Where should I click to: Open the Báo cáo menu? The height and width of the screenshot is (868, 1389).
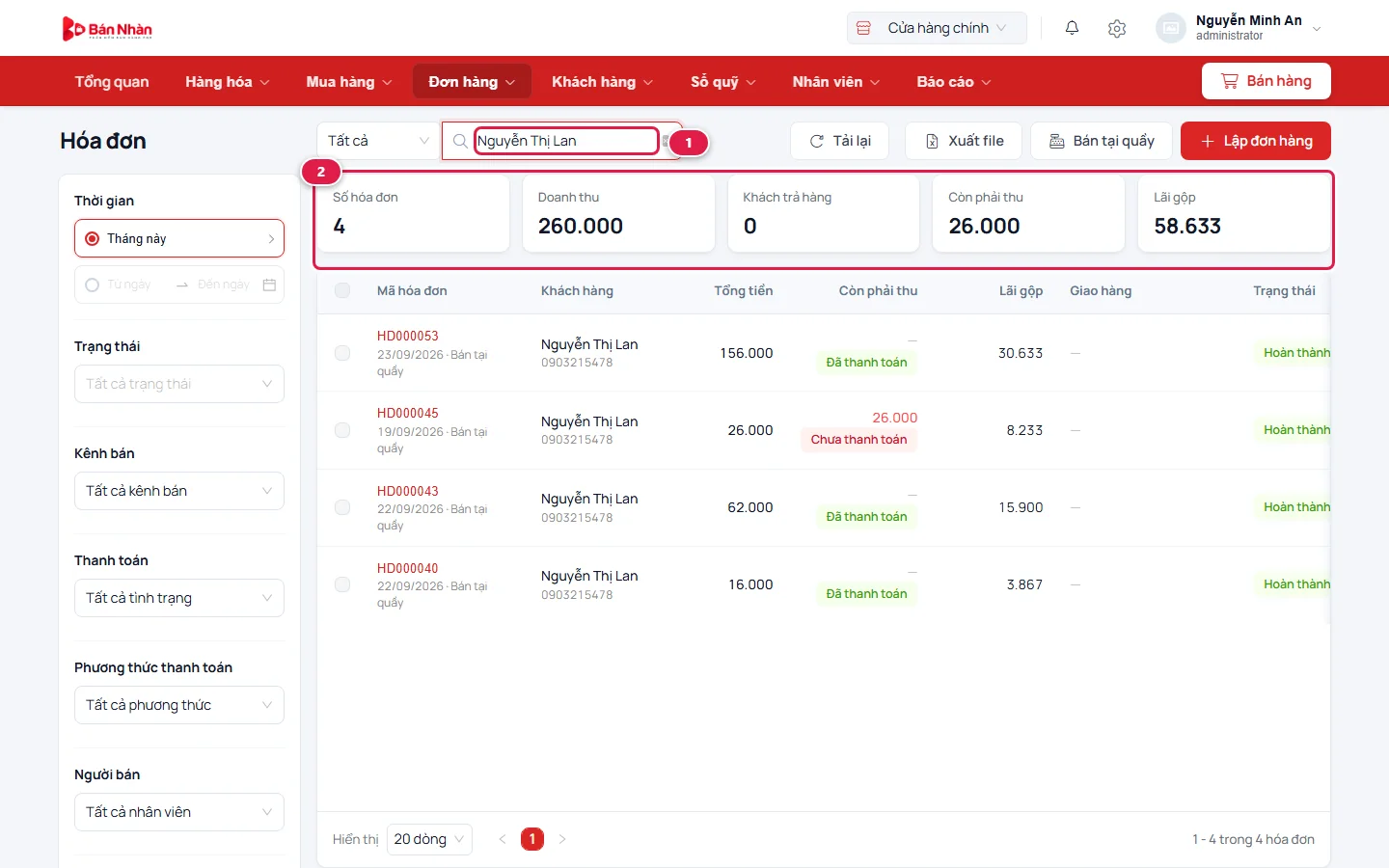(x=953, y=82)
